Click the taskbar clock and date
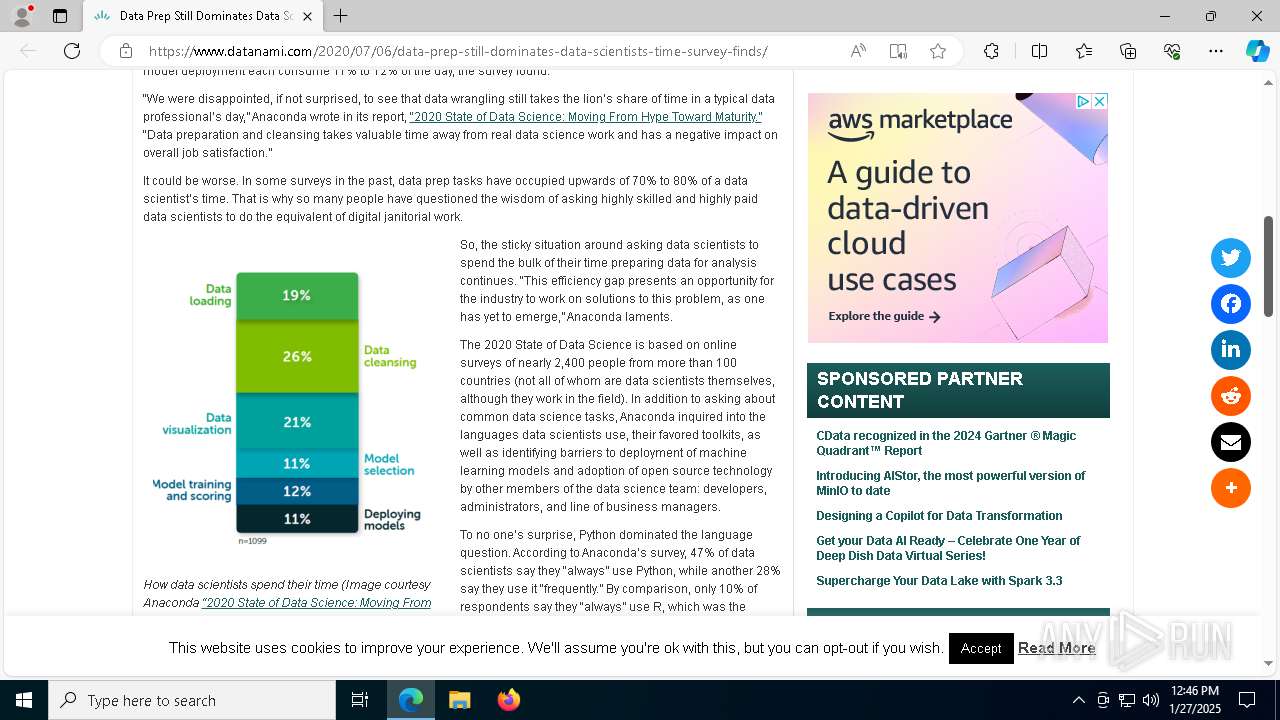 point(1194,700)
